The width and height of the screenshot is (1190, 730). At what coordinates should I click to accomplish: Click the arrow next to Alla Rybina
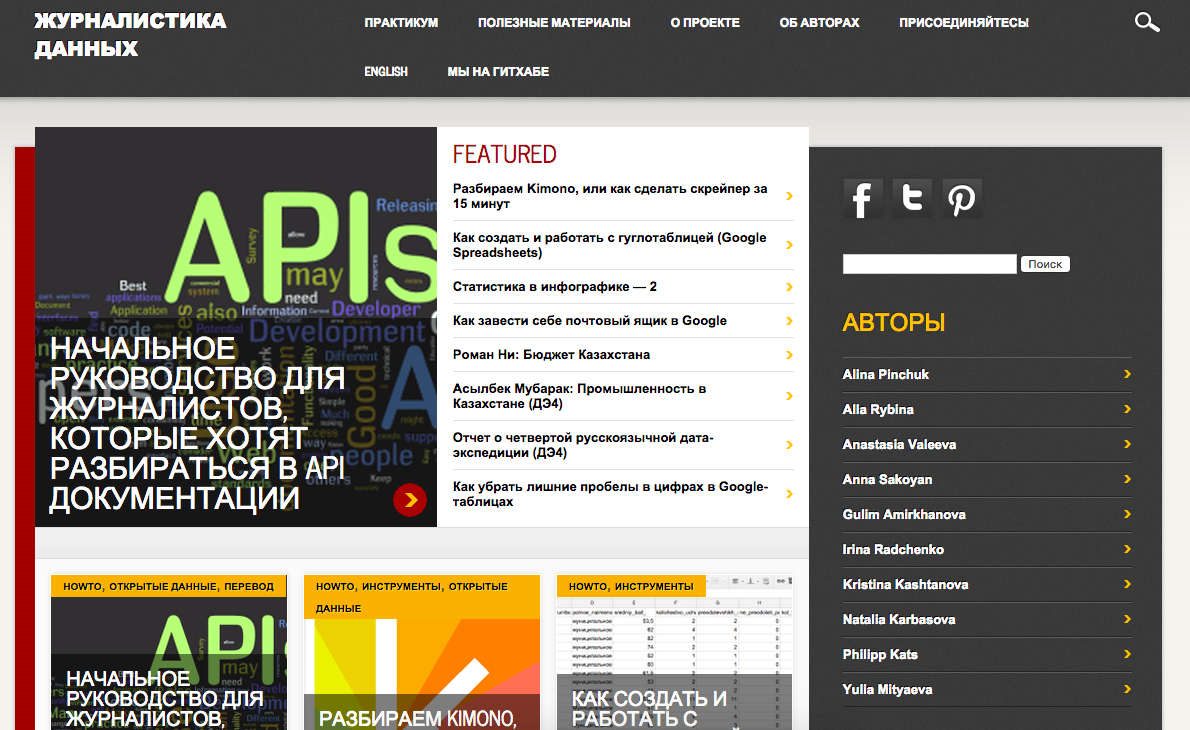[x=1127, y=409]
